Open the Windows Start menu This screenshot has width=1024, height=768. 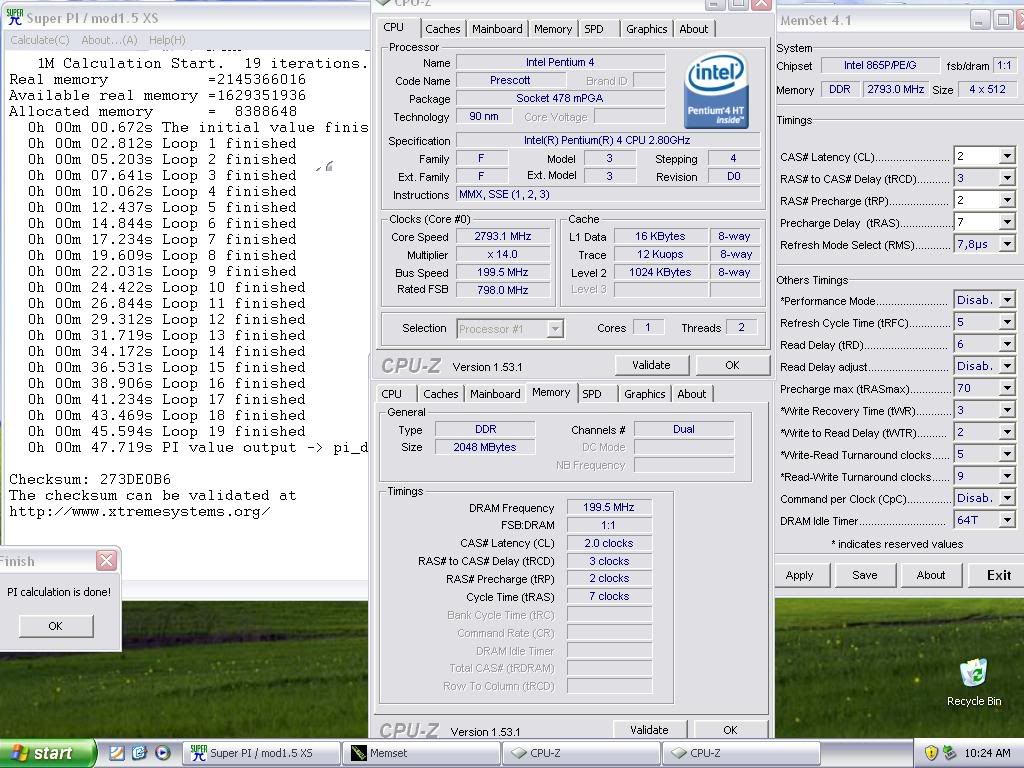(x=46, y=753)
